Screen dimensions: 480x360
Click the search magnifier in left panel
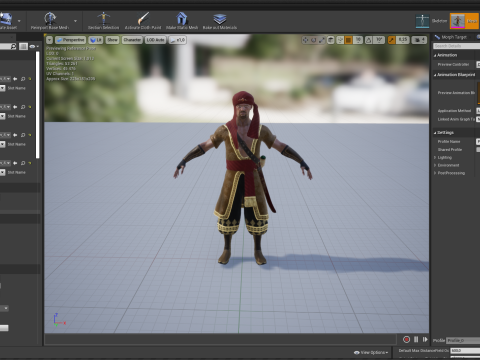tap(13, 46)
